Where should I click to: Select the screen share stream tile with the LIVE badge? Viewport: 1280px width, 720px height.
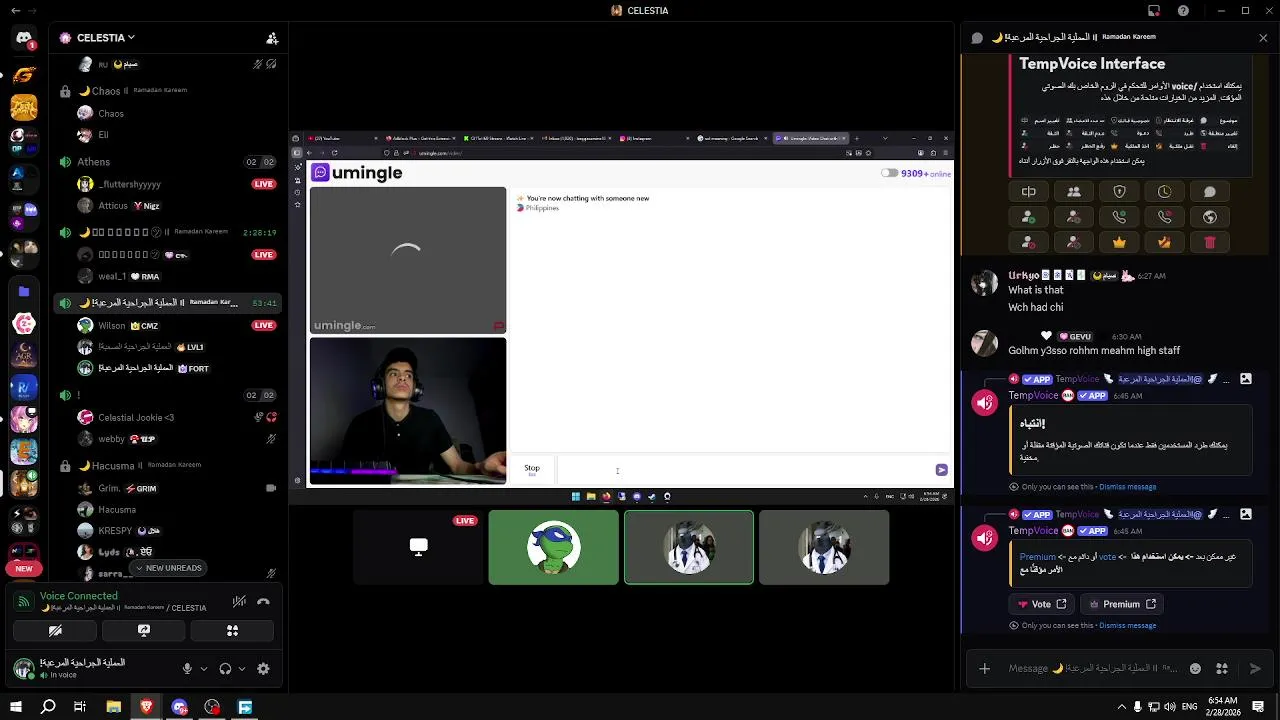point(418,547)
